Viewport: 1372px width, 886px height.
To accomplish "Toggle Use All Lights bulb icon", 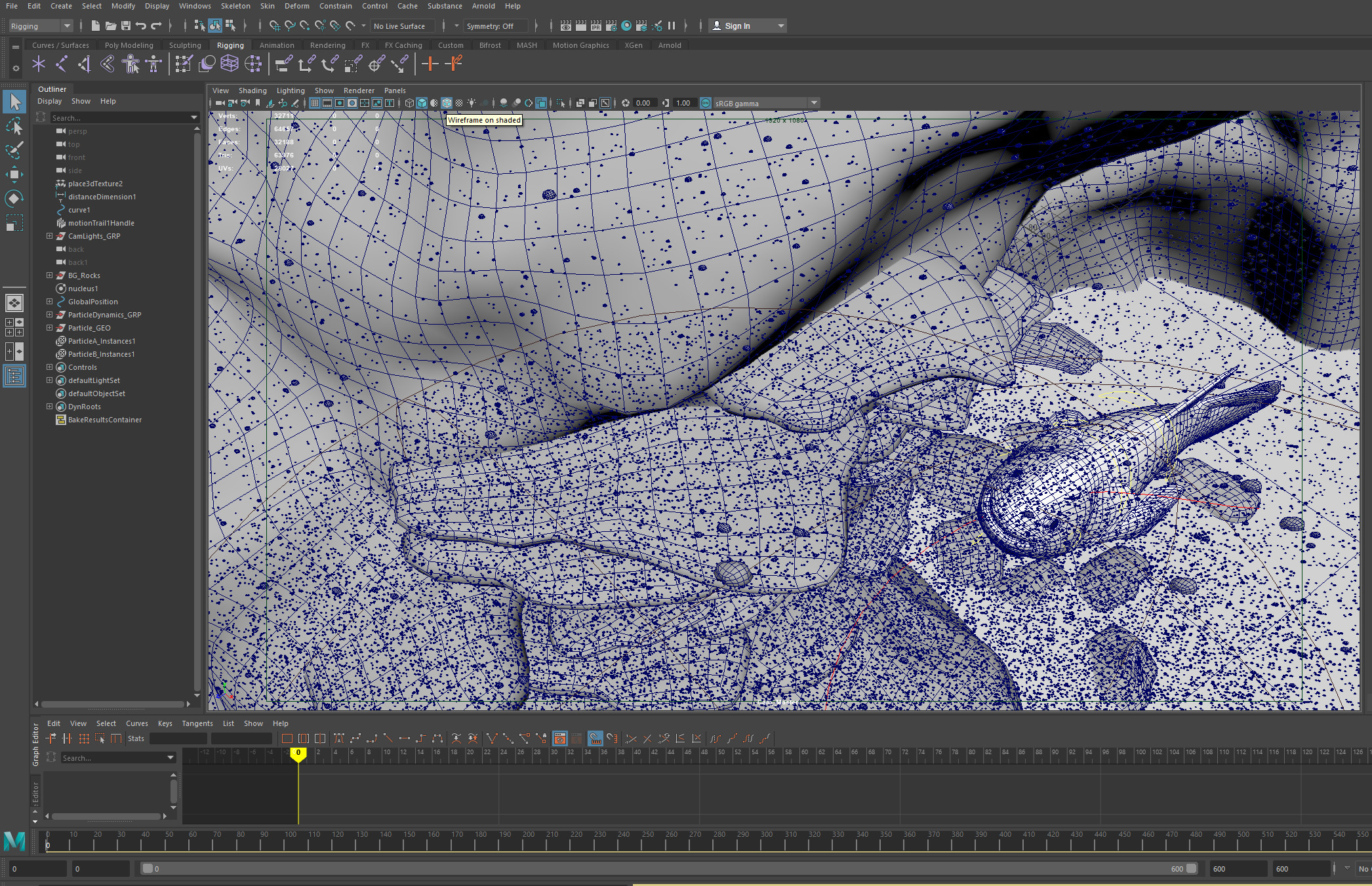I will click(x=472, y=103).
